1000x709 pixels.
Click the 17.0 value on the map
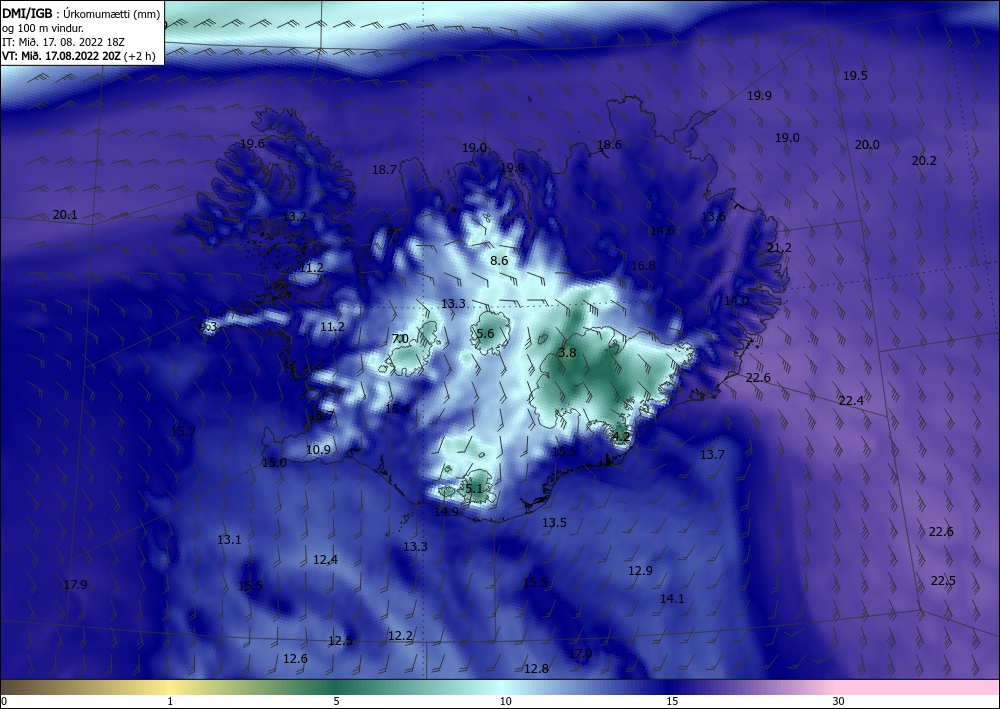[x=580, y=654]
